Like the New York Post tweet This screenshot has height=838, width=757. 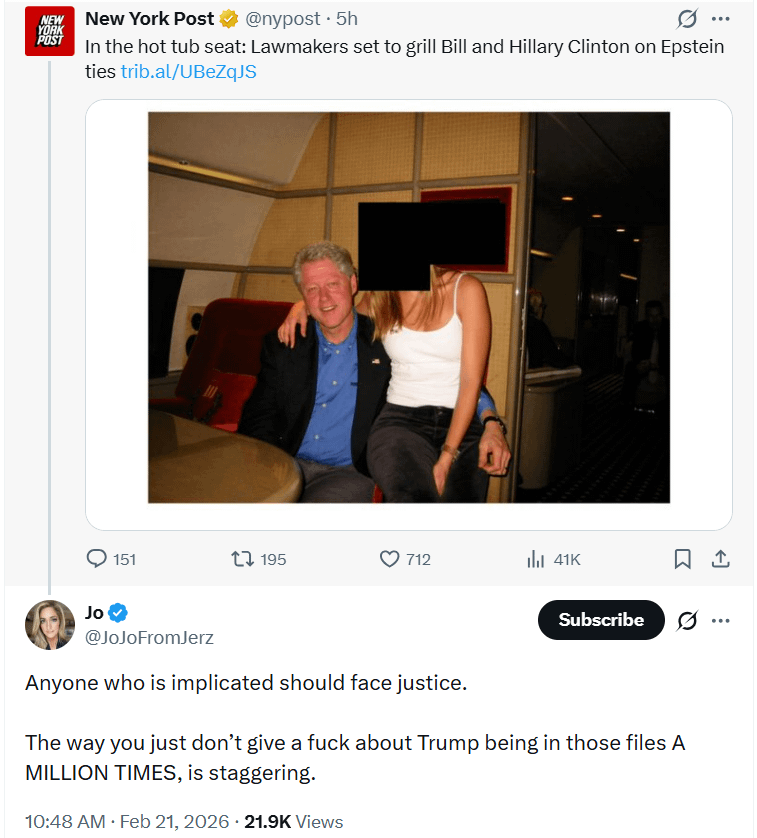coord(390,559)
